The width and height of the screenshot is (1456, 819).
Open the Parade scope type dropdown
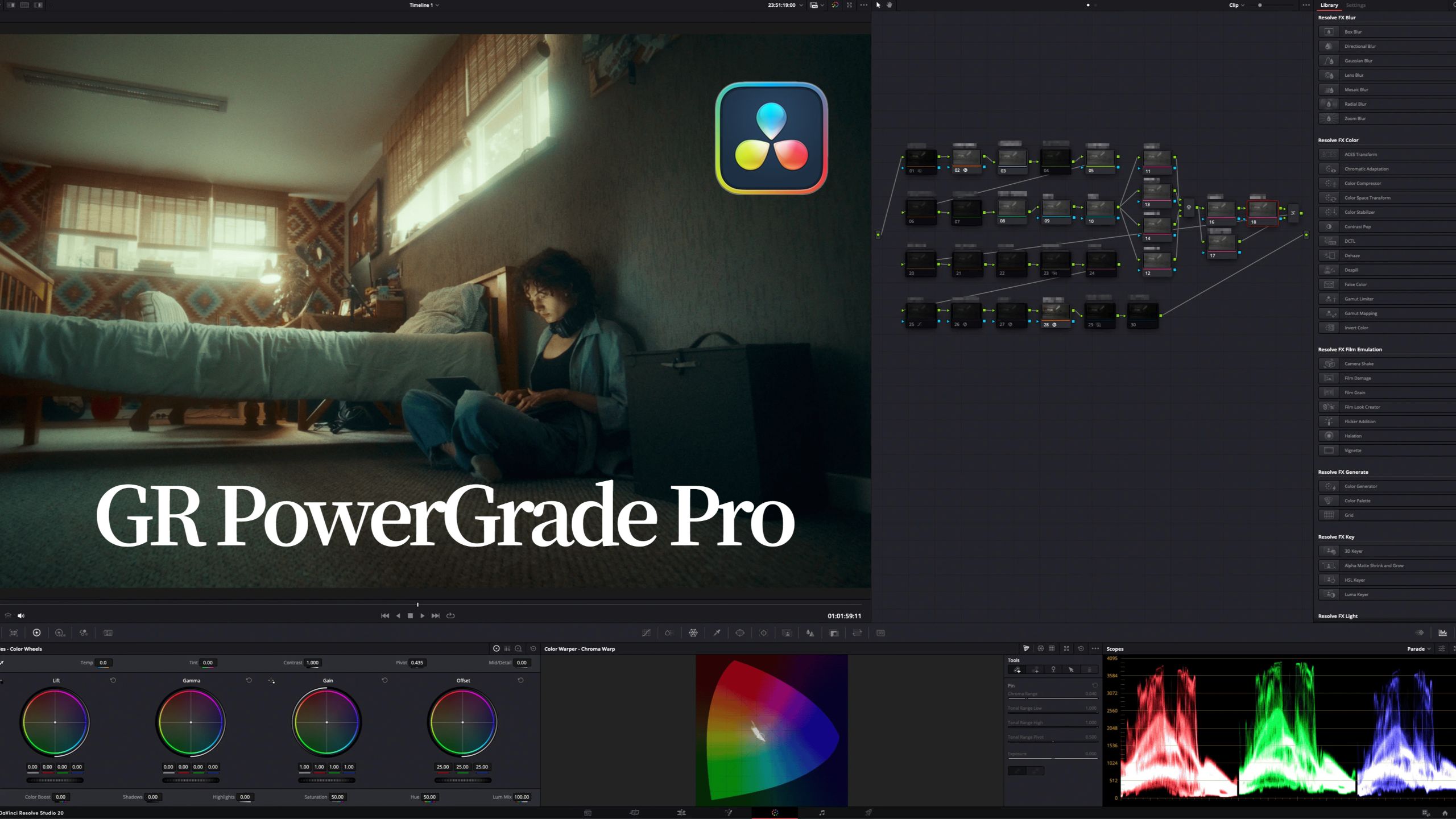click(1419, 648)
